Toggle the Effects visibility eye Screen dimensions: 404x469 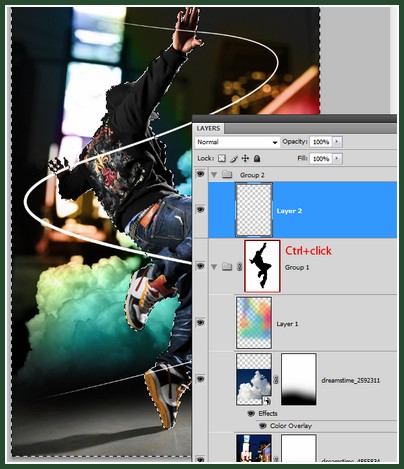click(251, 414)
